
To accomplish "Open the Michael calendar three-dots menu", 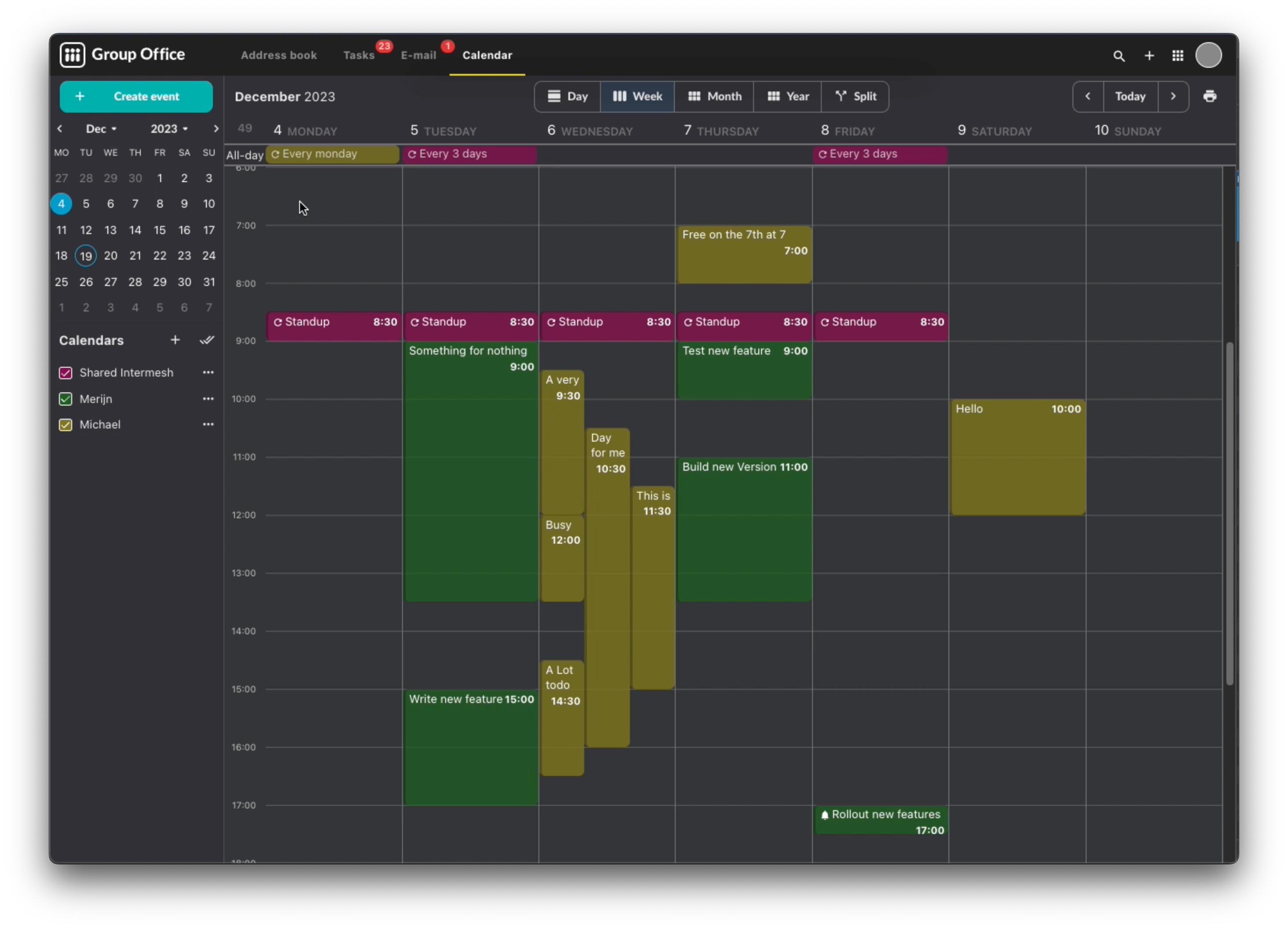I will [208, 424].
